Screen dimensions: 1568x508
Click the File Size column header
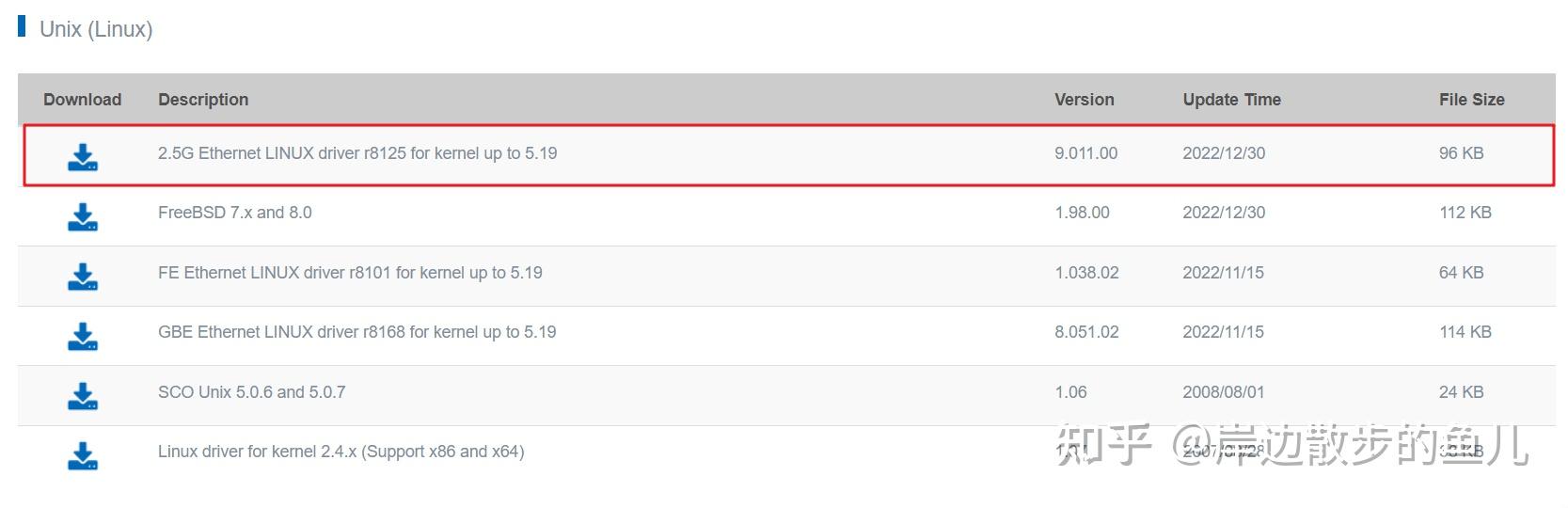(x=1471, y=100)
